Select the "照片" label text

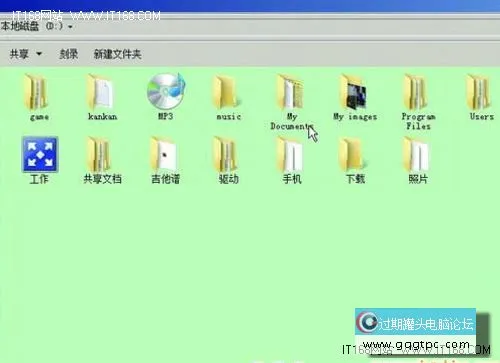coord(418,179)
